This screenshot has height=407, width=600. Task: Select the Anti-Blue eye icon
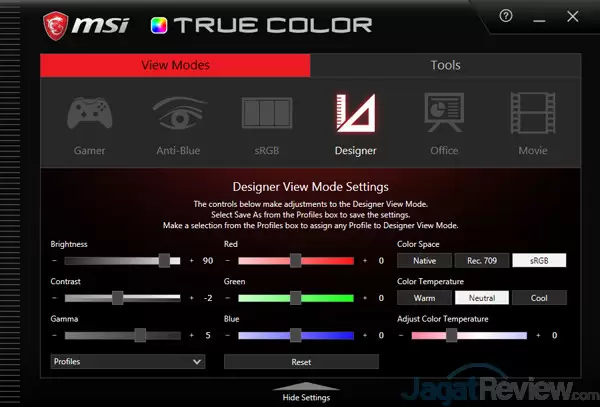point(179,113)
